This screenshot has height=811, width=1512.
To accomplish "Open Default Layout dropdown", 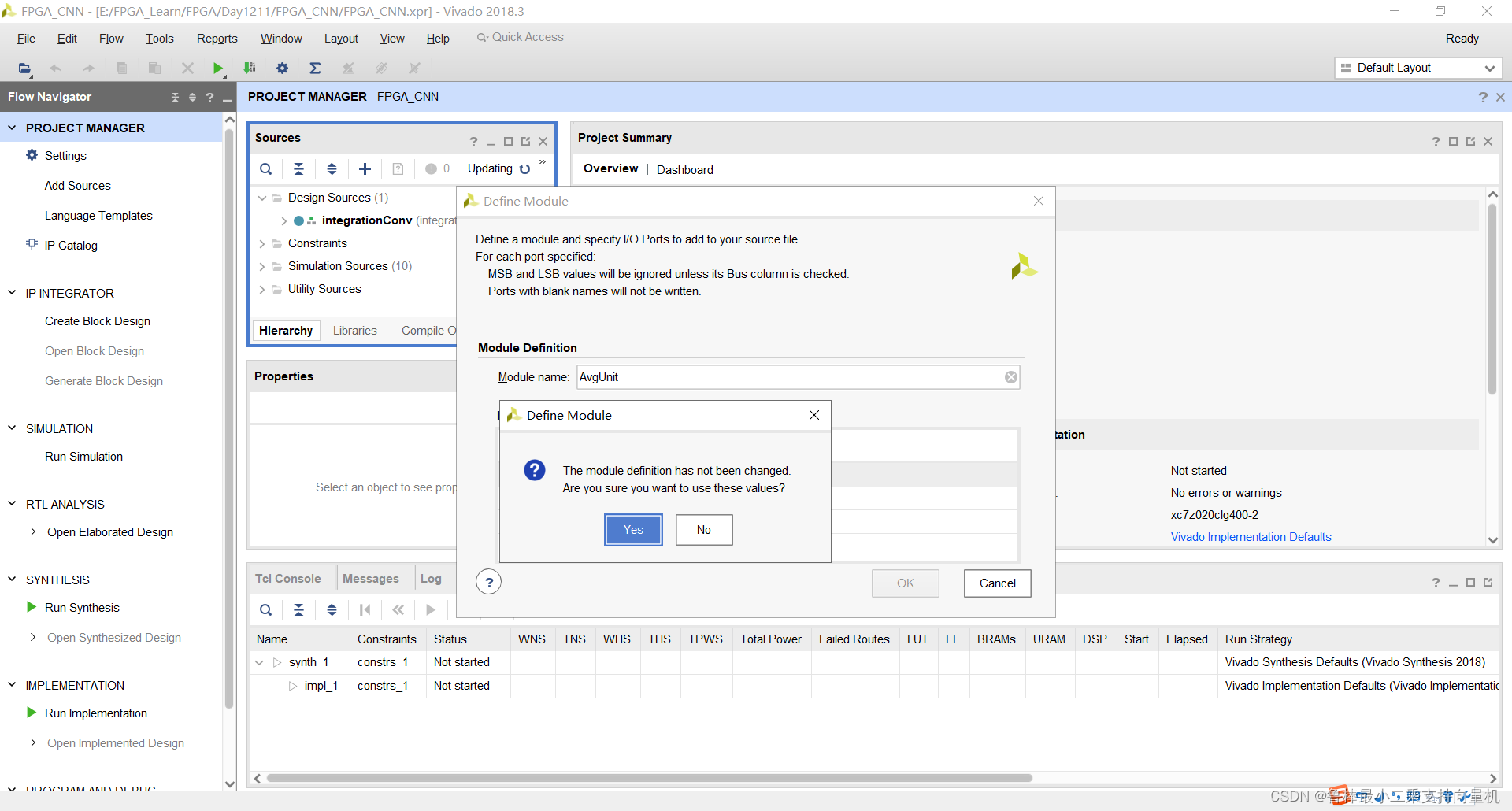I will point(1418,68).
